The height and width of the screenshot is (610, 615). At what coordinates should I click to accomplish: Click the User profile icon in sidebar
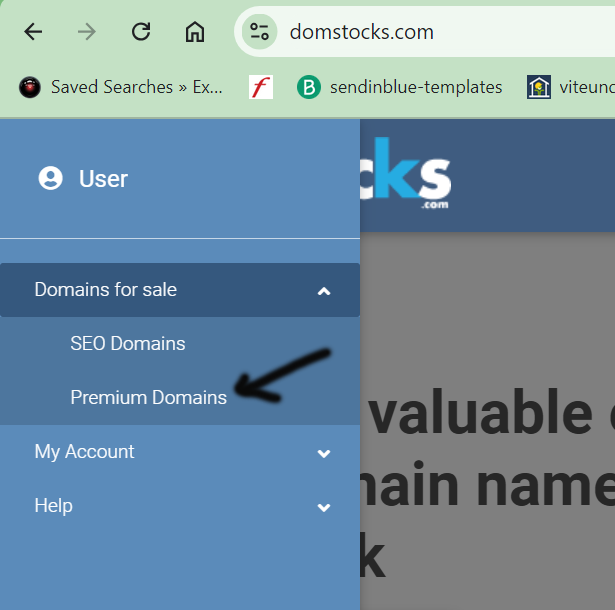click(x=50, y=179)
